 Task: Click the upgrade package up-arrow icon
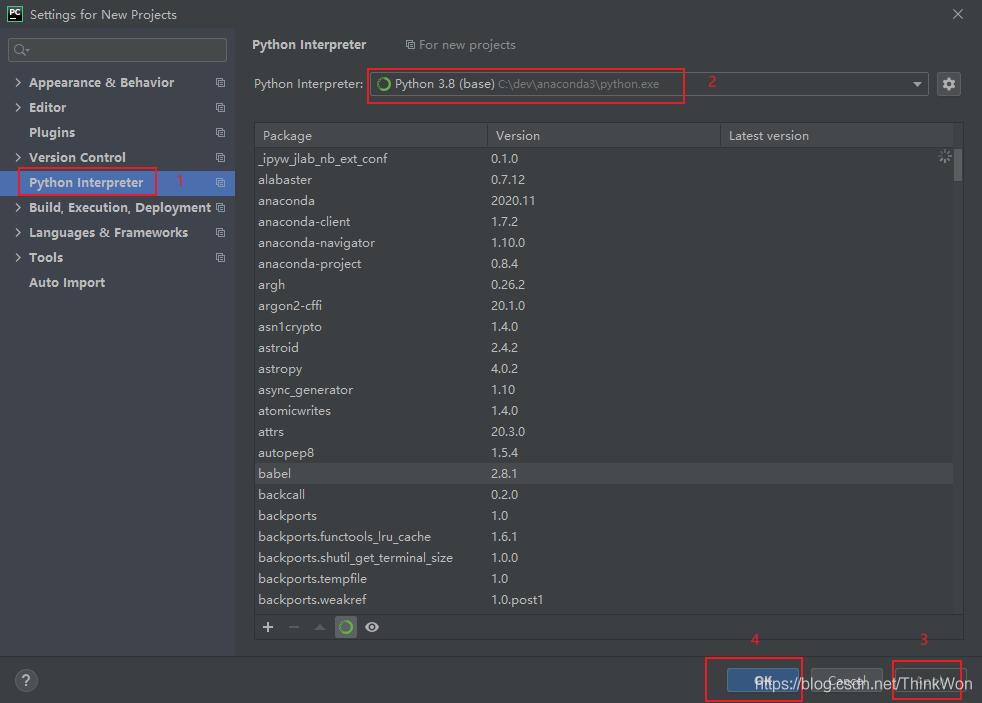tap(320, 627)
